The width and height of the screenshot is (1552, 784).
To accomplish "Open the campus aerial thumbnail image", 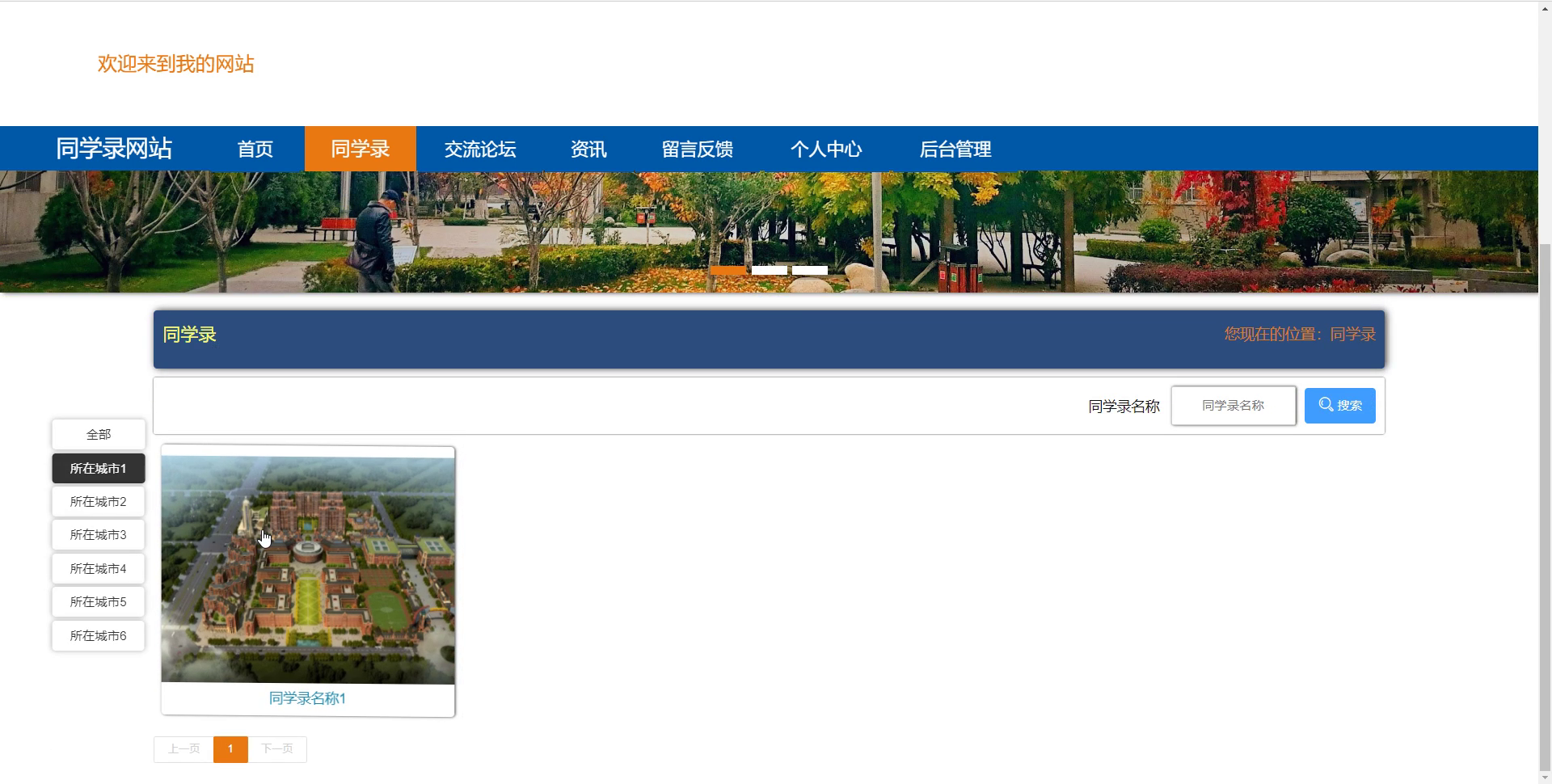I will pos(308,570).
